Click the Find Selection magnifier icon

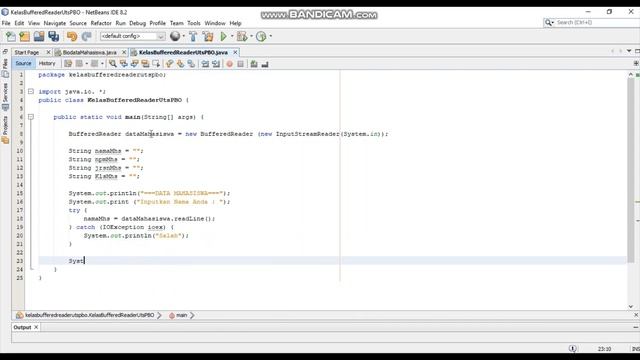[112, 64]
